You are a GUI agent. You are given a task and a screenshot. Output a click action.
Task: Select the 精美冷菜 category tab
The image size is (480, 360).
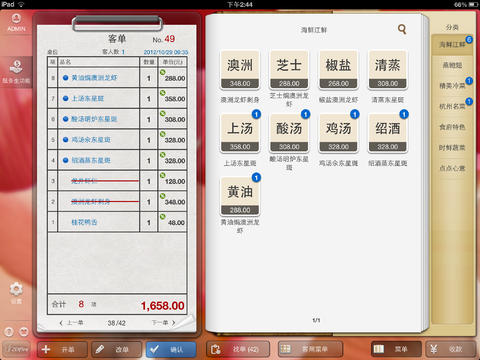click(452, 86)
